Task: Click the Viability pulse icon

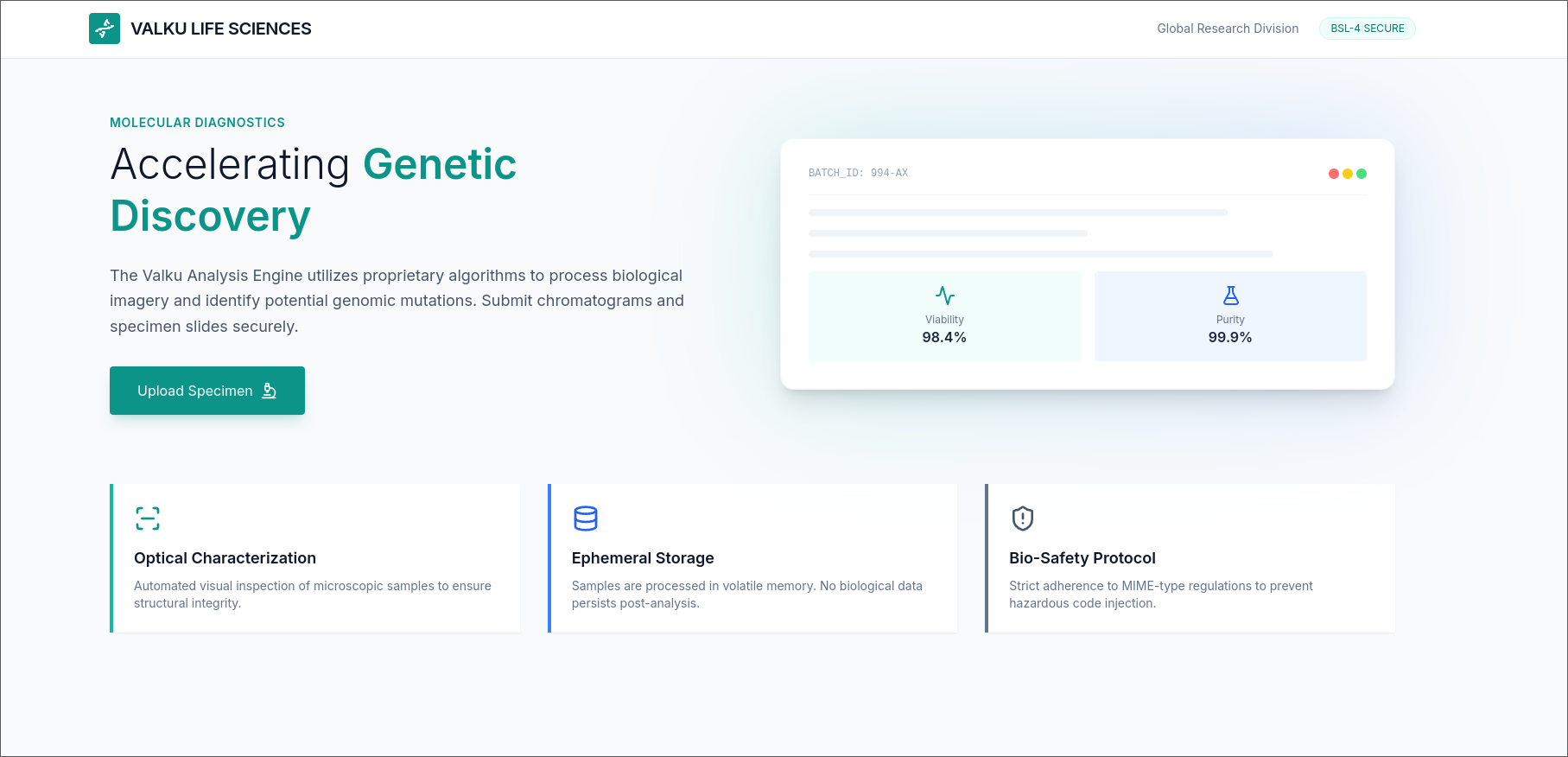Action: click(x=944, y=296)
